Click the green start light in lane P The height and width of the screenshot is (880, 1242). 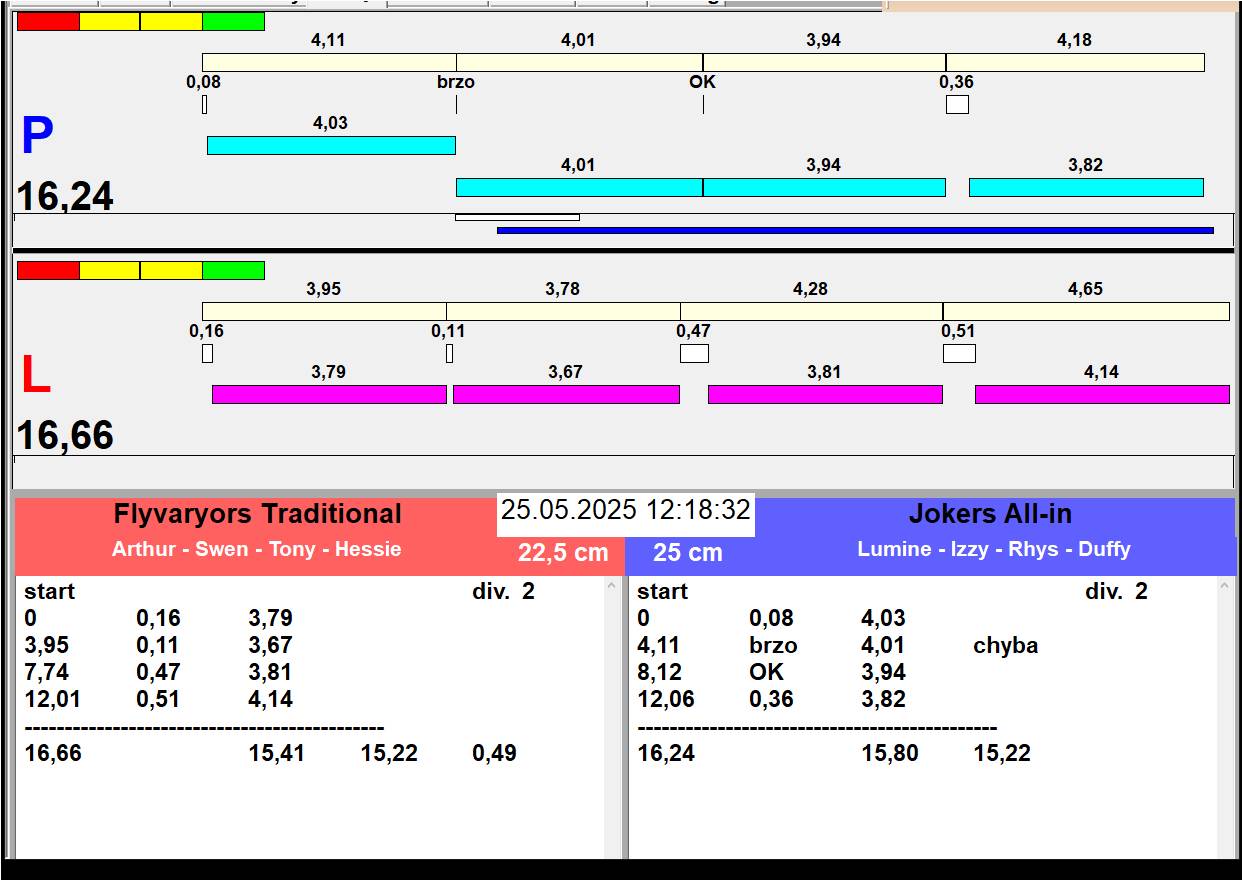point(233,21)
